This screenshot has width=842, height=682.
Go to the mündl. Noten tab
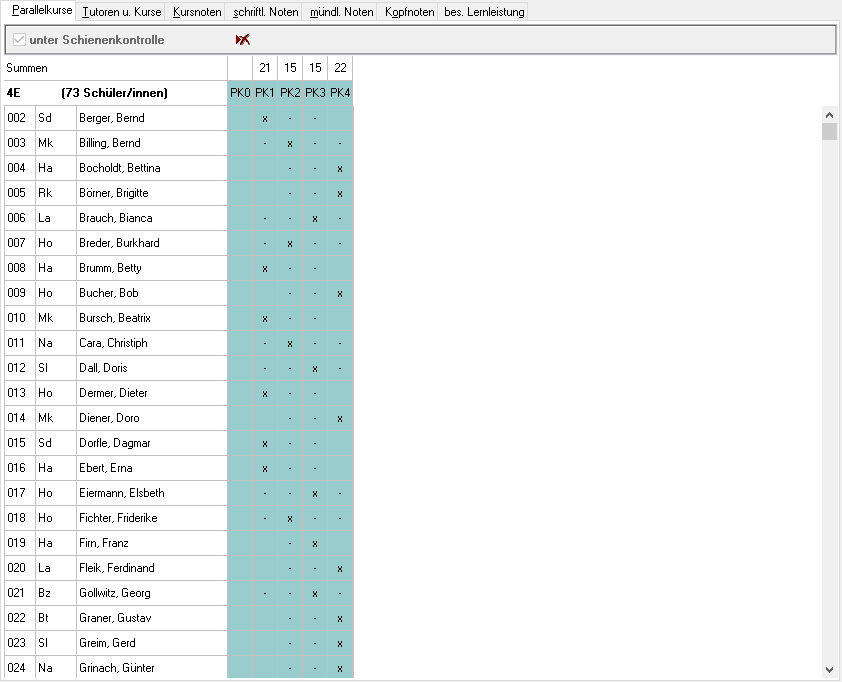pyautogui.click(x=342, y=12)
